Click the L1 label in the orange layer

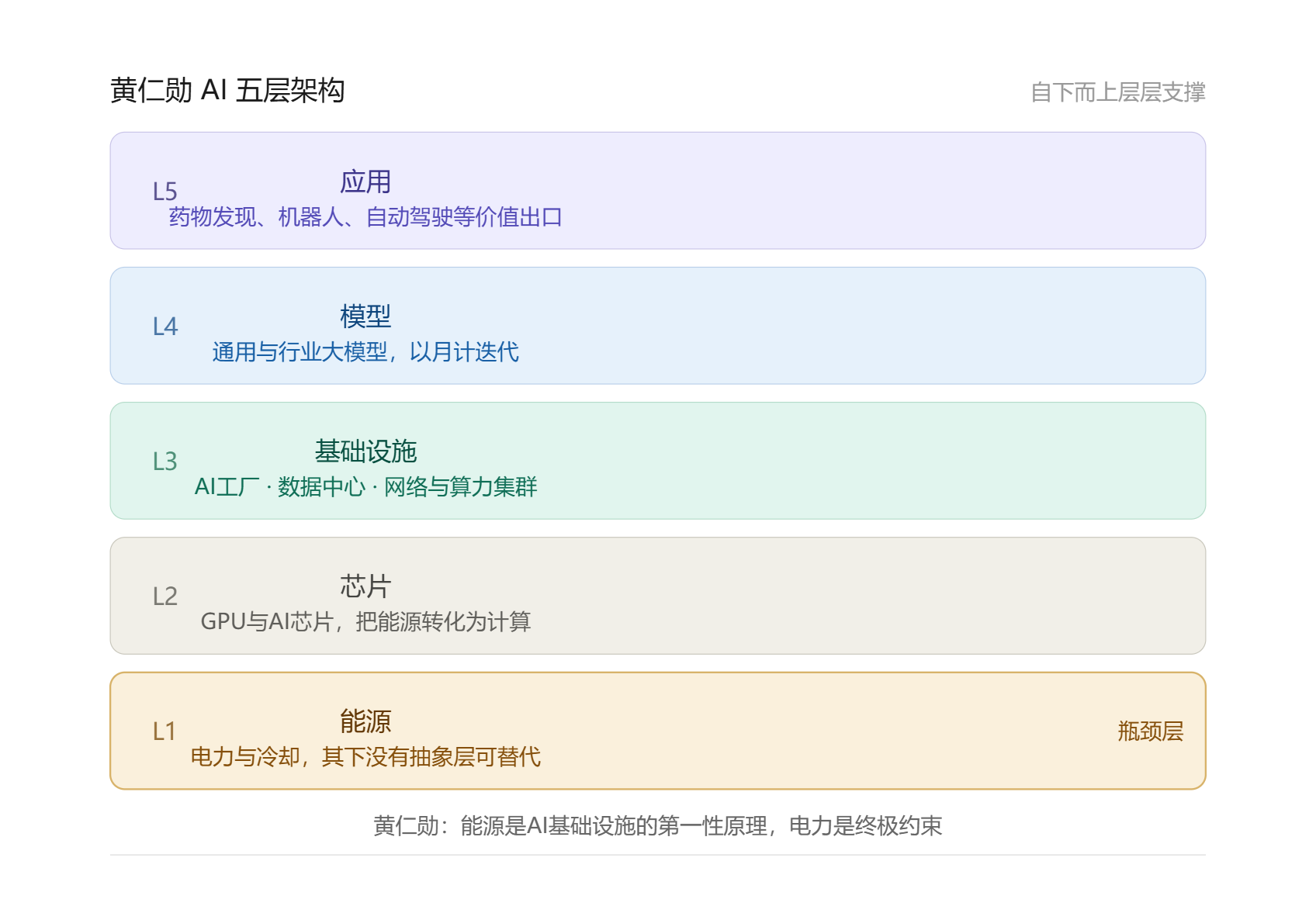point(164,731)
